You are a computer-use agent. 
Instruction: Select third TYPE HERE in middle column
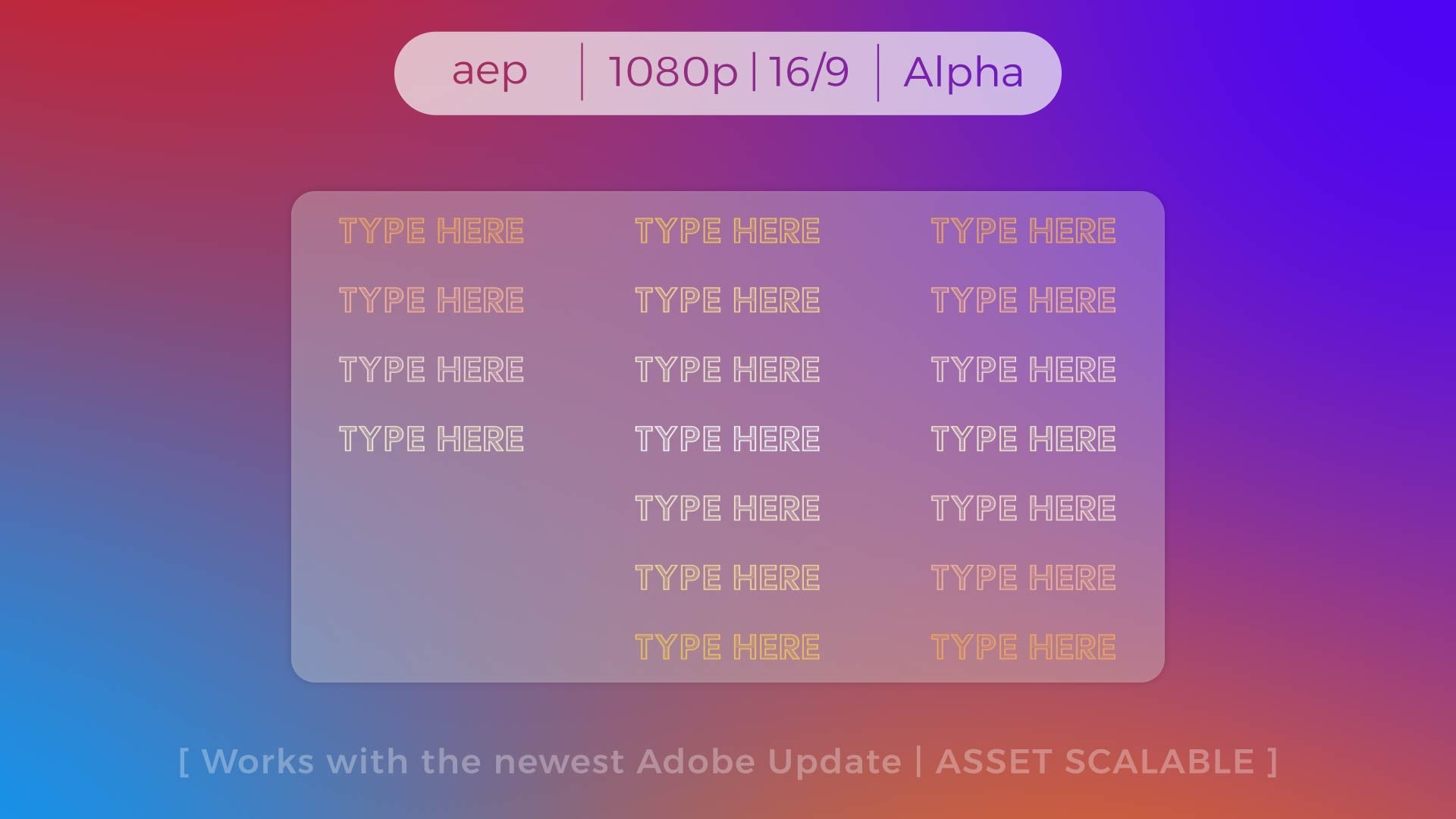click(x=727, y=370)
